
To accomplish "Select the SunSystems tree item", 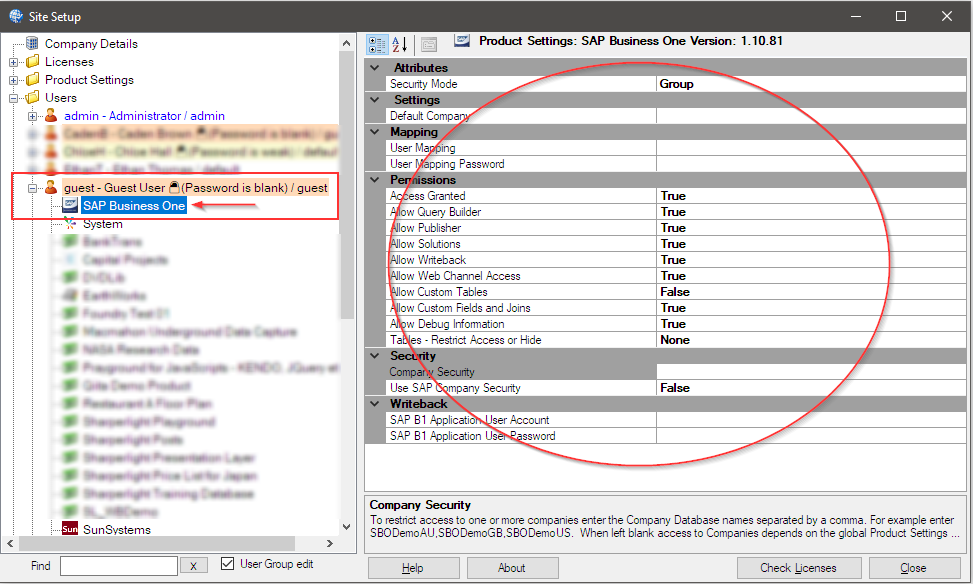I will [x=117, y=529].
